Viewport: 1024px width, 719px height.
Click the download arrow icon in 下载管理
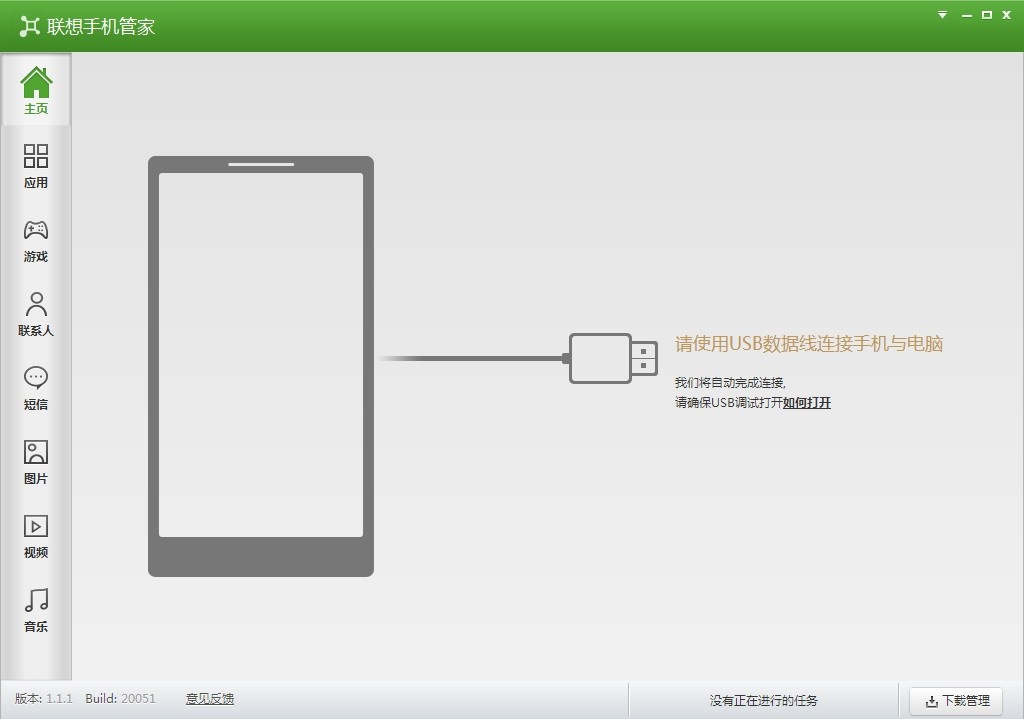932,701
